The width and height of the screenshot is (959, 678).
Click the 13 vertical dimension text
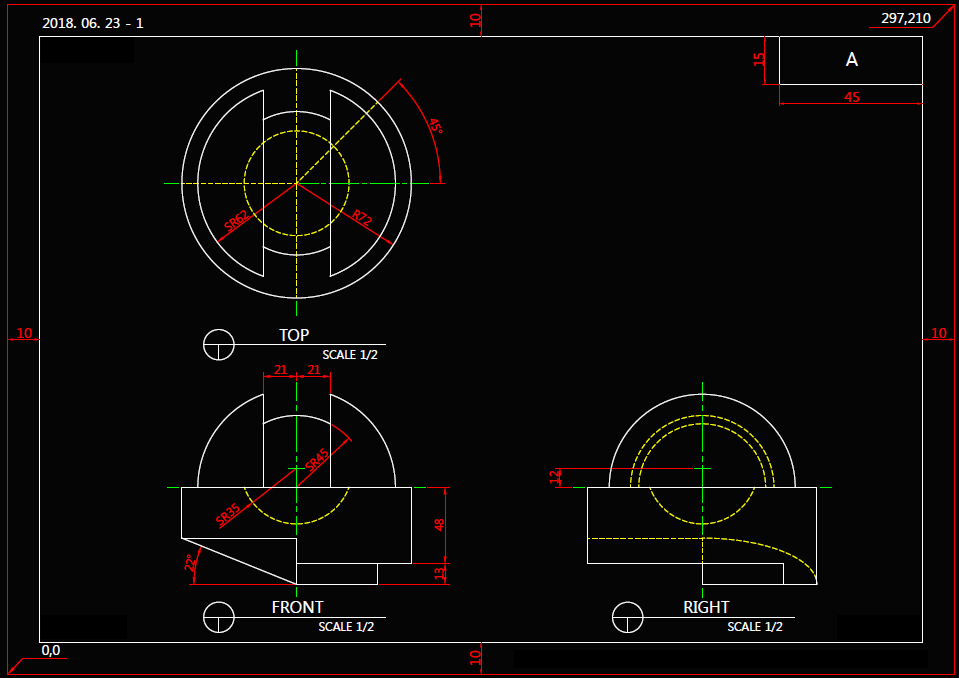(x=440, y=573)
